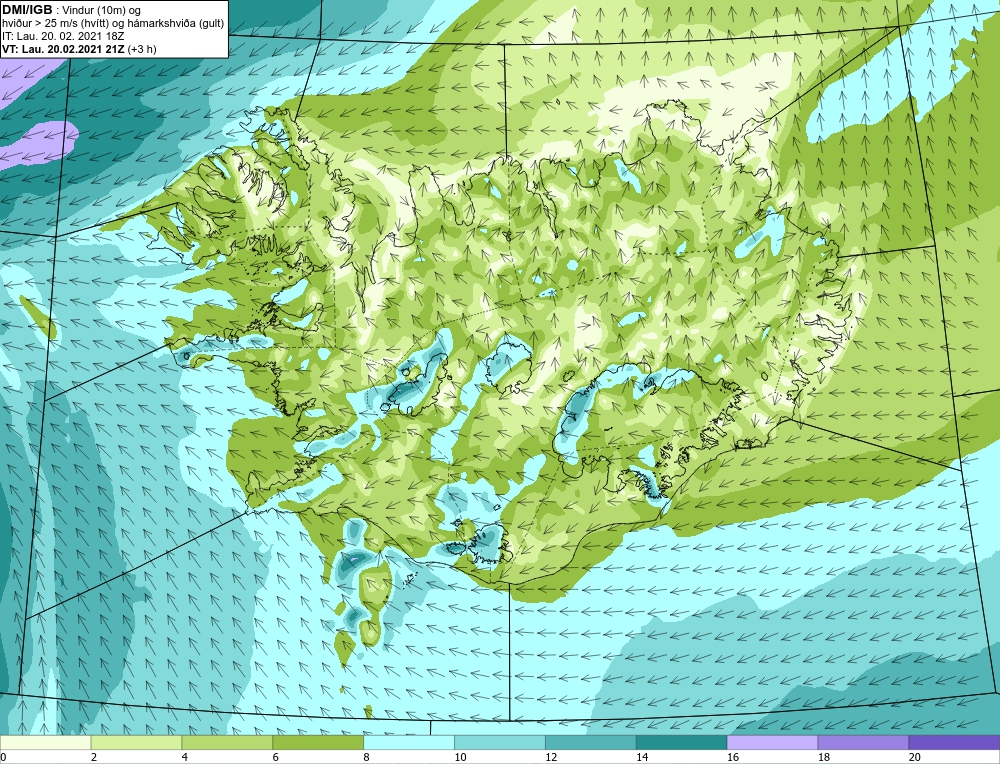Select the 18–20 m/s medium purple swatch
The image size is (1000, 764).
click(864, 742)
